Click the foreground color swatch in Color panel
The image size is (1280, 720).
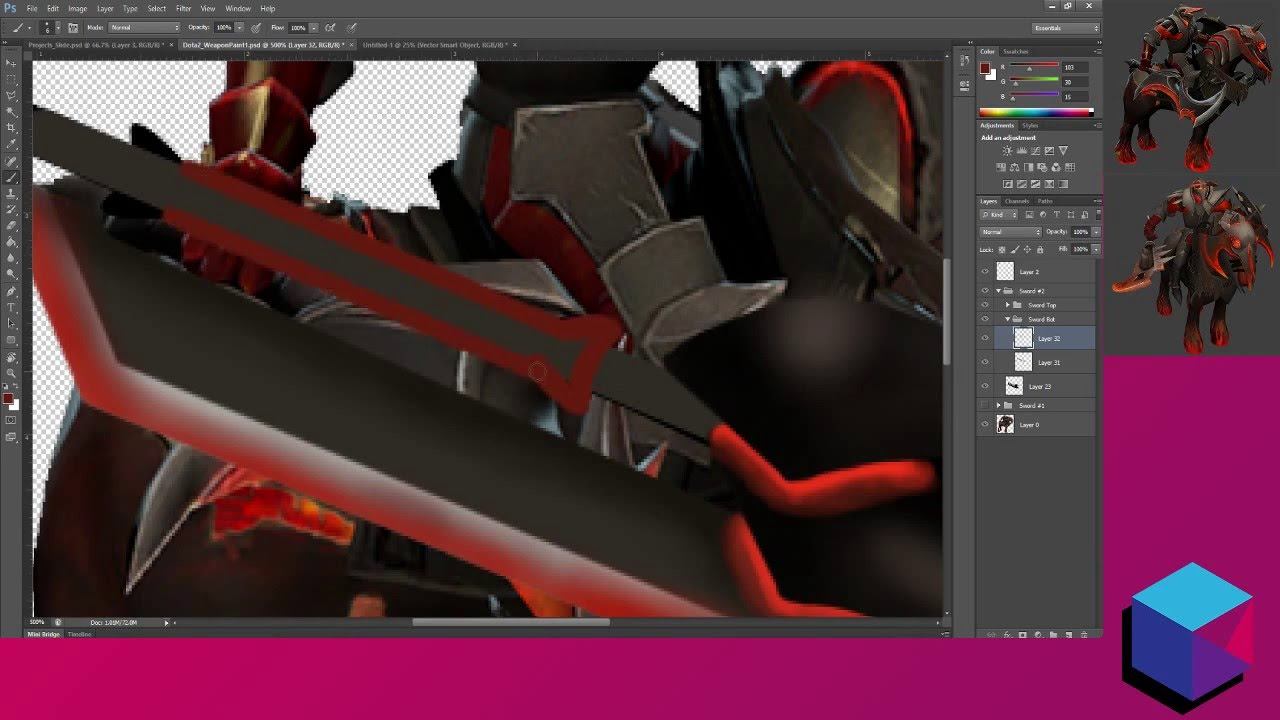point(985,68)
